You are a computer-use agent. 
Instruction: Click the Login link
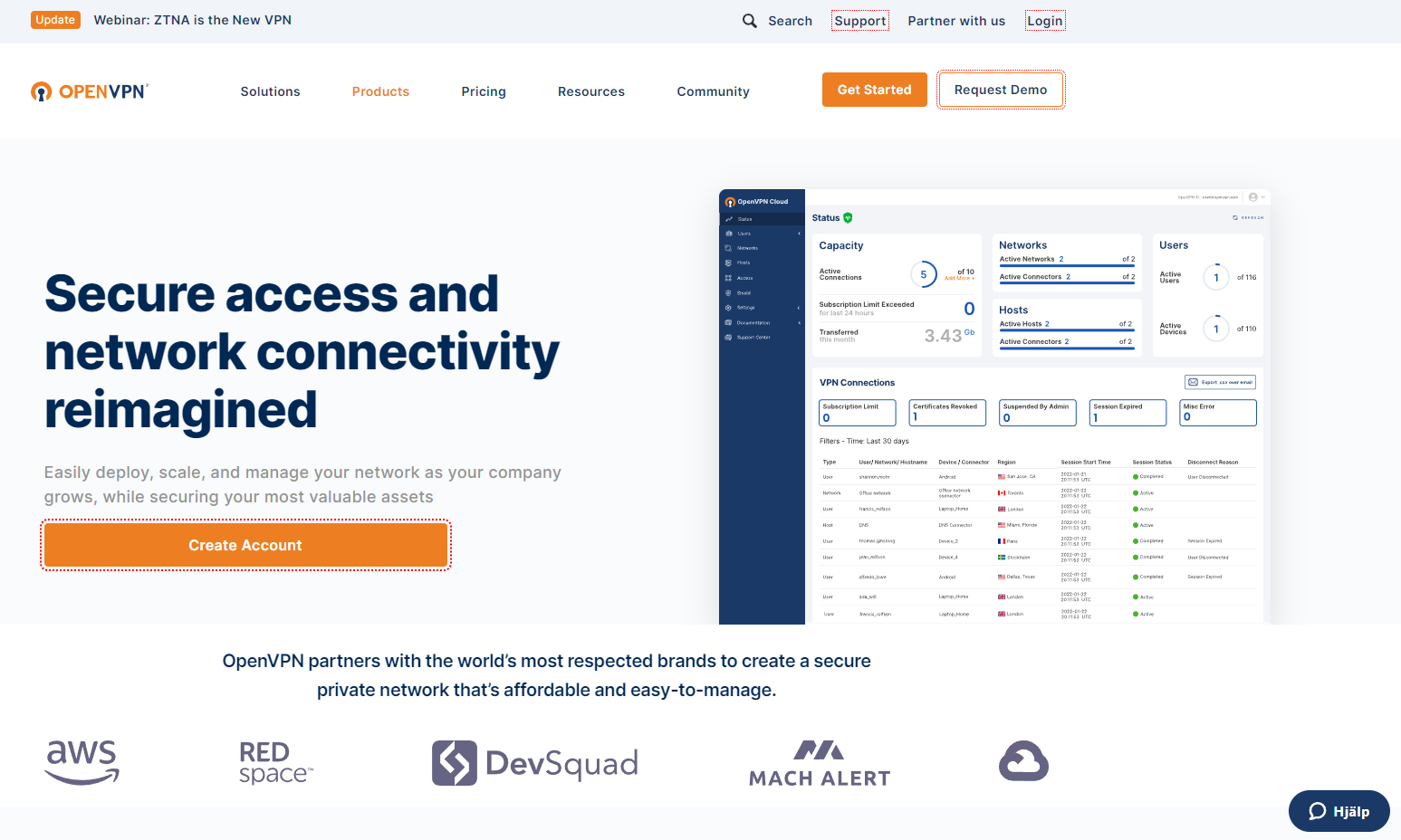(1044, 21)
